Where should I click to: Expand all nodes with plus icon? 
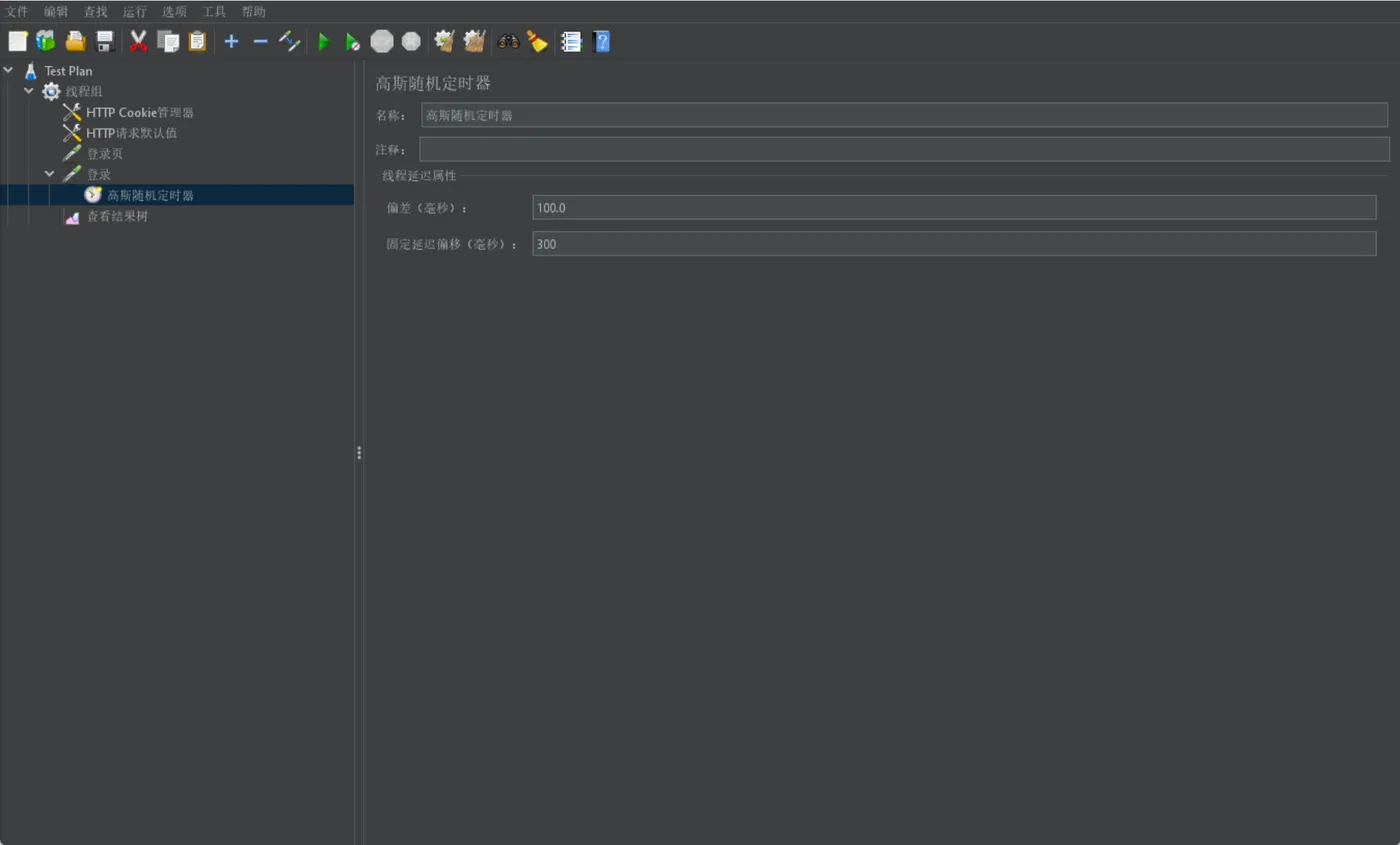[x=231, y=41]
